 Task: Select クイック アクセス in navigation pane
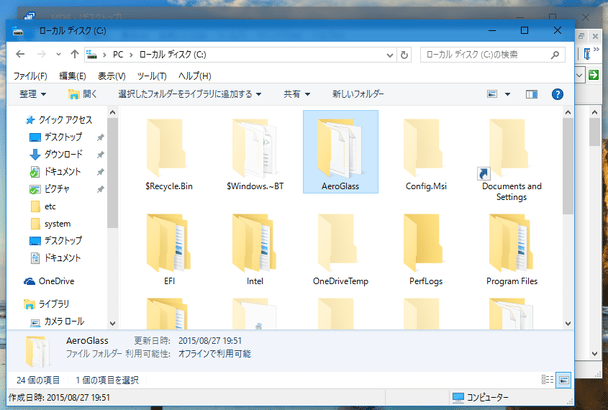coord(59,120)
